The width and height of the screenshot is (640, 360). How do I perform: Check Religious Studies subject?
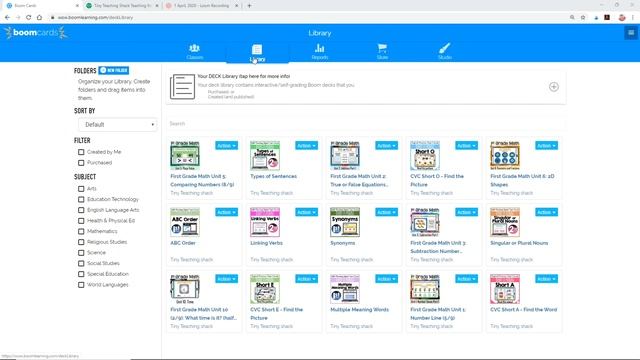click(x=81, y=242)
